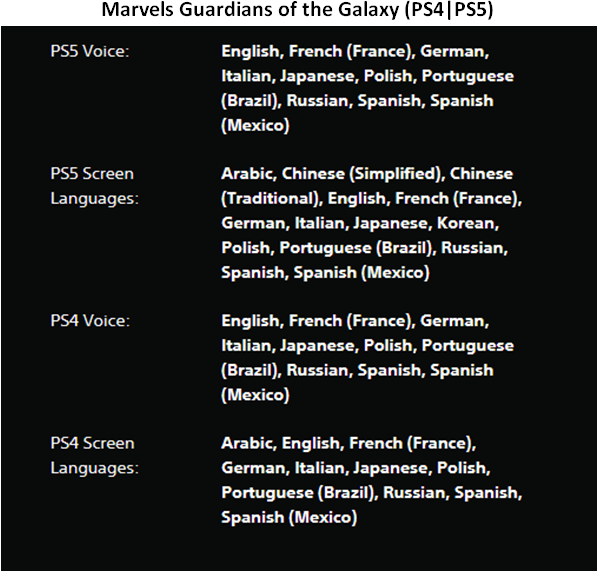Click English in the PS4 Voice list
This screenshot has height=571, width=597.
point(252,321)
